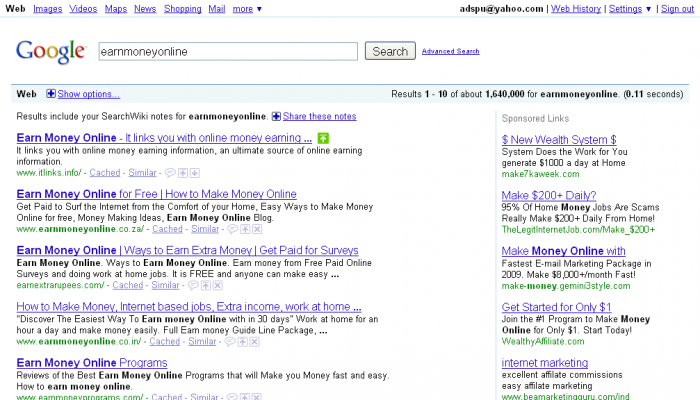Click the Google logo
The image size is (700, 400).
tap(50, 52)
